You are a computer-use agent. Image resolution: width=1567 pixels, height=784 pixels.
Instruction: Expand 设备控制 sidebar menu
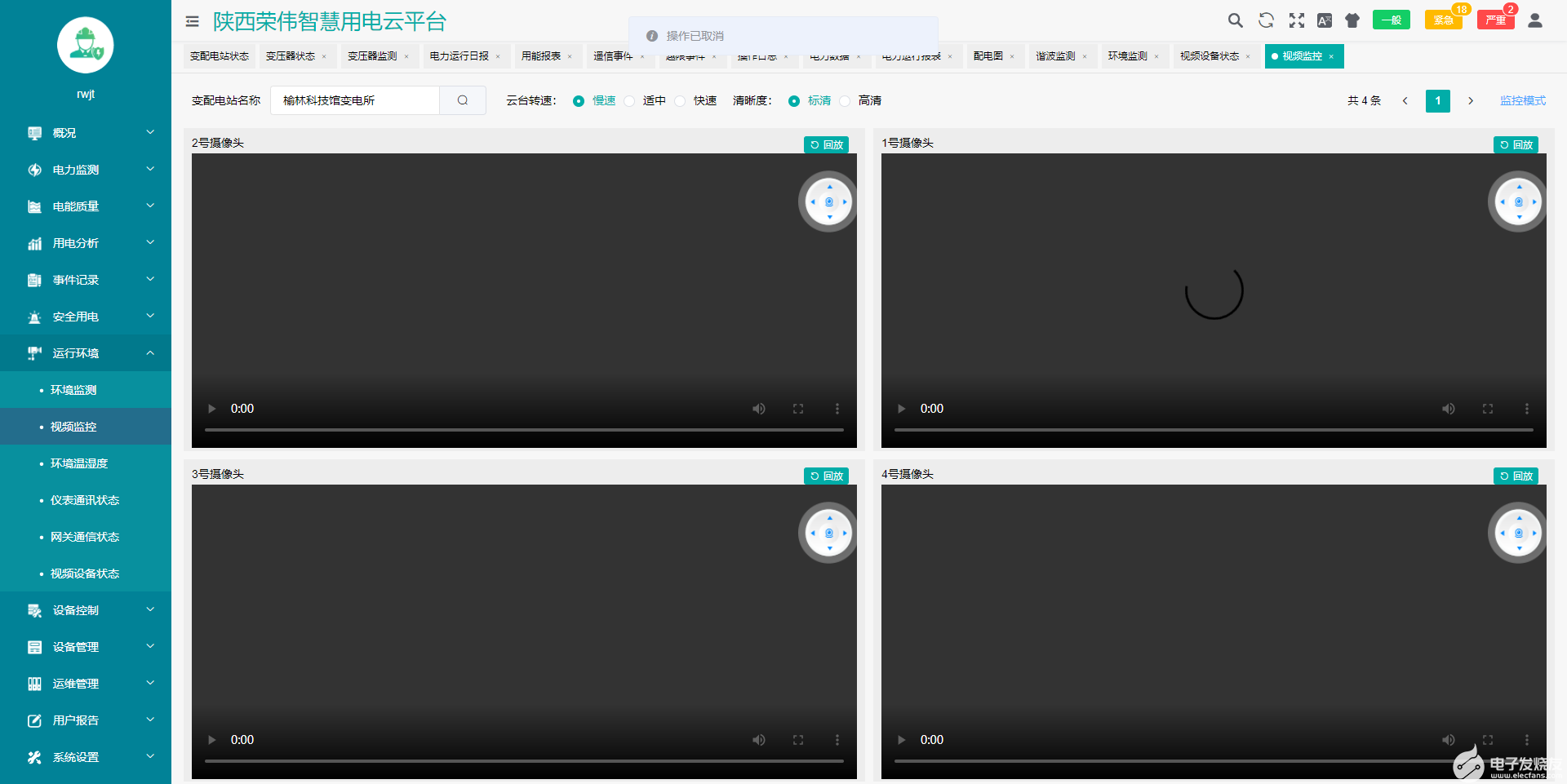pos(86,610)
